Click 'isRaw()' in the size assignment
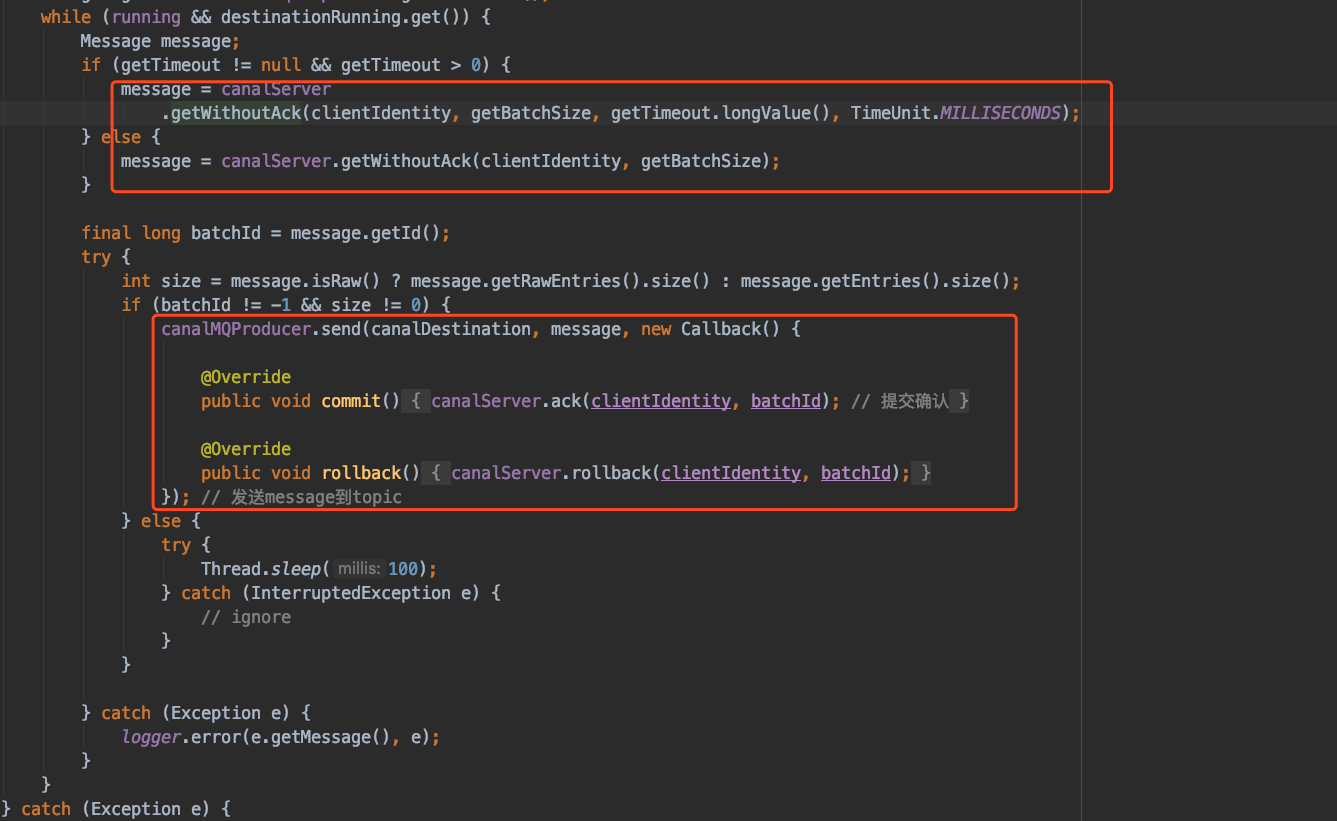 [x=345, y=281]
